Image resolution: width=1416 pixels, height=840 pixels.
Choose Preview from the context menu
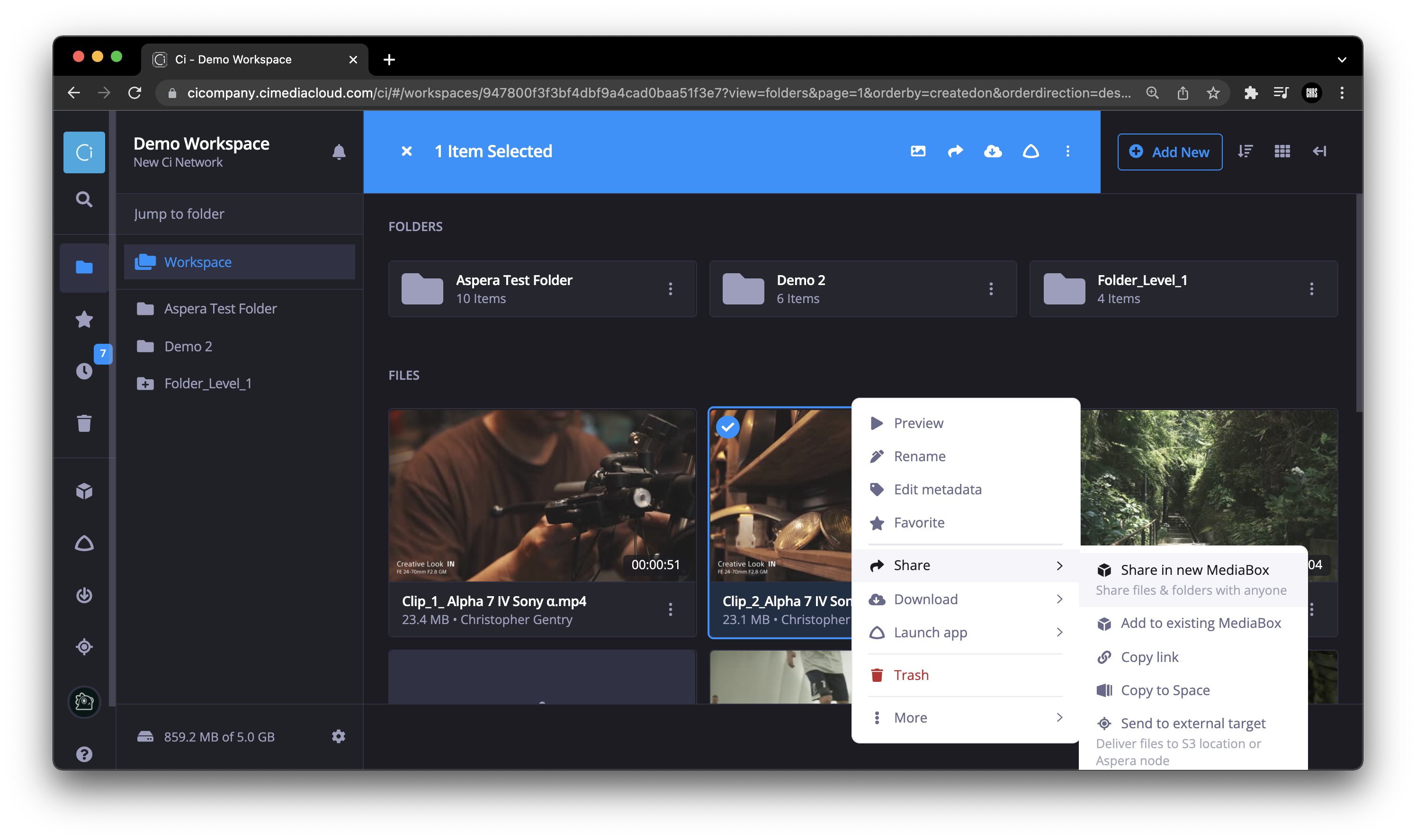[966, 423]
